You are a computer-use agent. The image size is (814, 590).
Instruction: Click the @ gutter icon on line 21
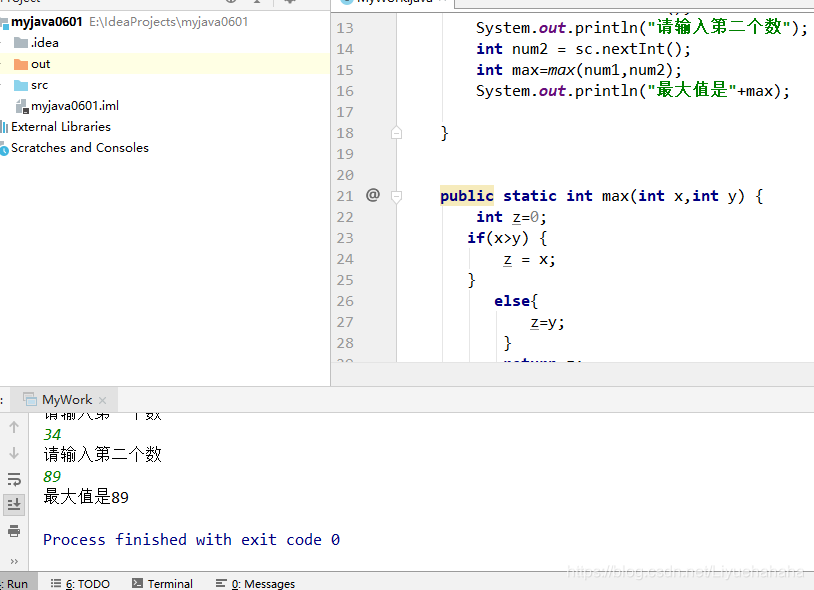tap(373, 195)
